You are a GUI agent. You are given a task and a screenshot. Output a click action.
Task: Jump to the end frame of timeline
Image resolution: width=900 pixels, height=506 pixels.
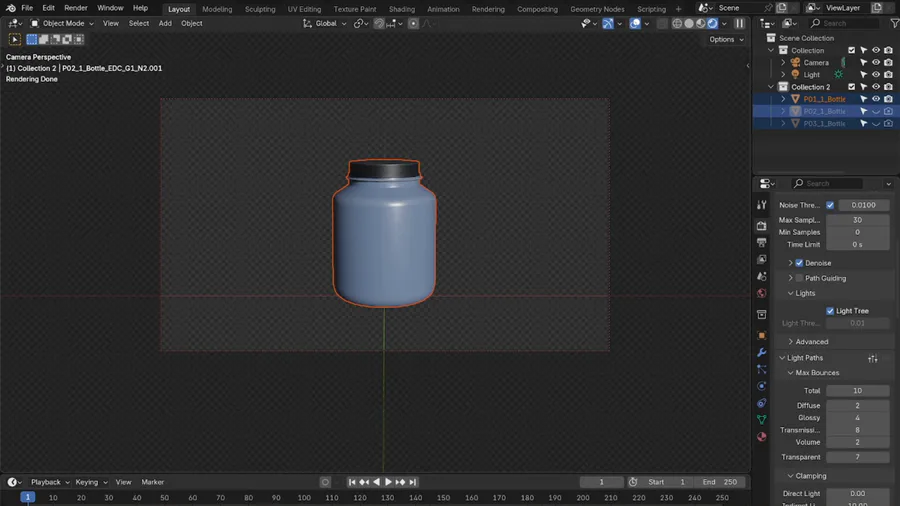tap(413, 482)
